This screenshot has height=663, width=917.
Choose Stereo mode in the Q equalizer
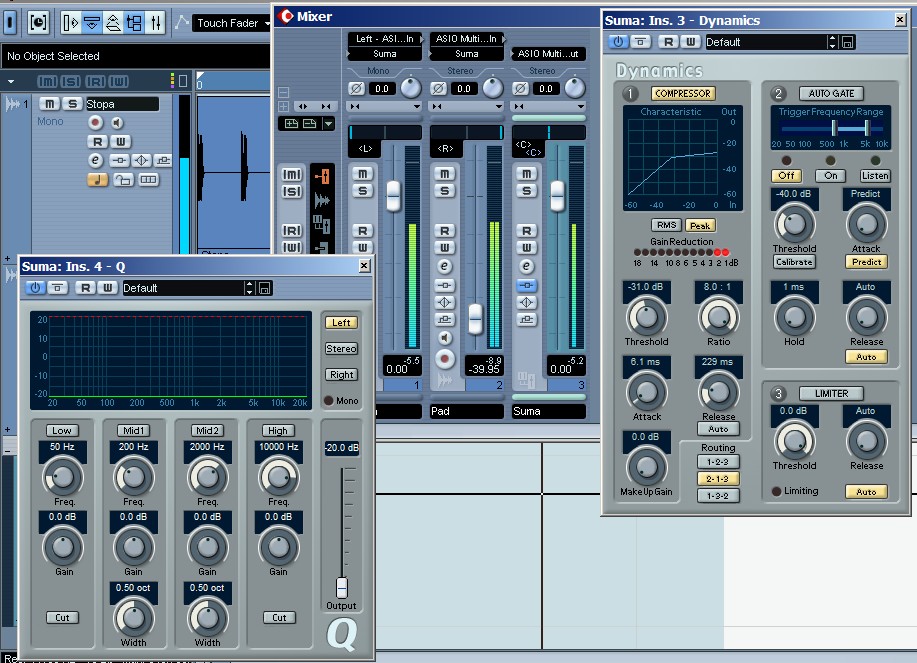(341, 349)
